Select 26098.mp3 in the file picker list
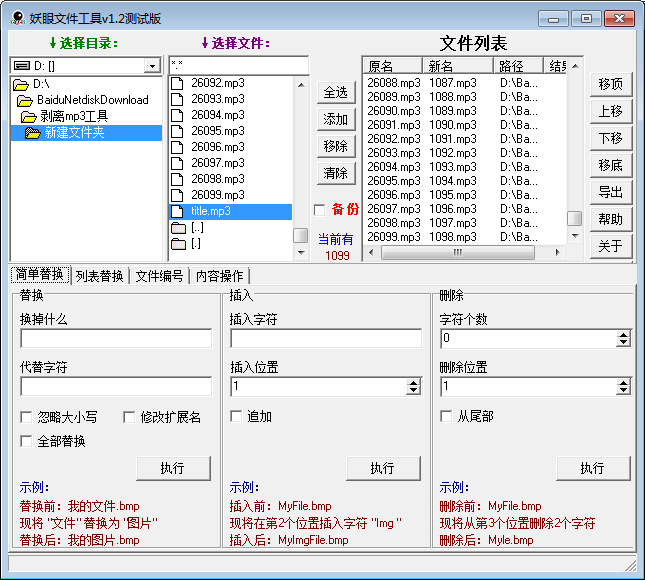Viewport: 645px width, 580px height. pos(218,179)
